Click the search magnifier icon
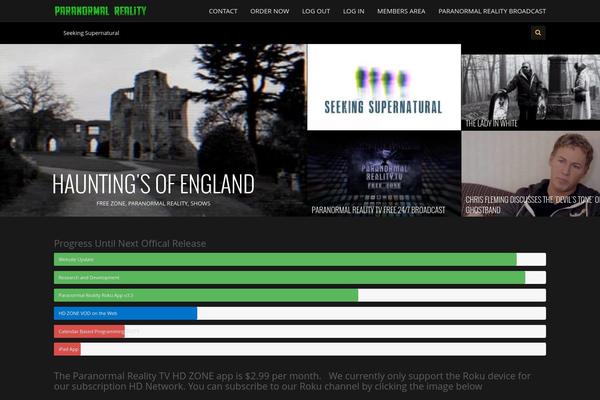The image size is (600, 400). tap(538, 33)
